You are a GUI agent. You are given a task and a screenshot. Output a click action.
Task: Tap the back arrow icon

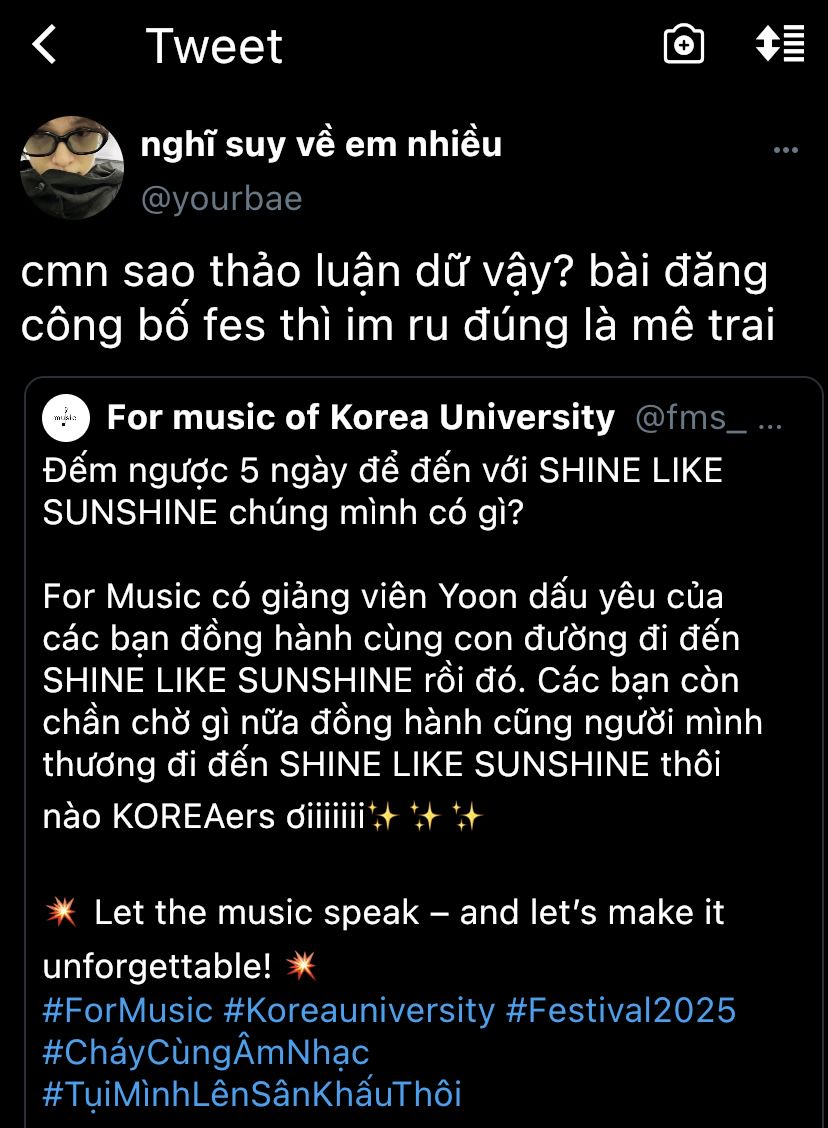click(x=44, y=46)
